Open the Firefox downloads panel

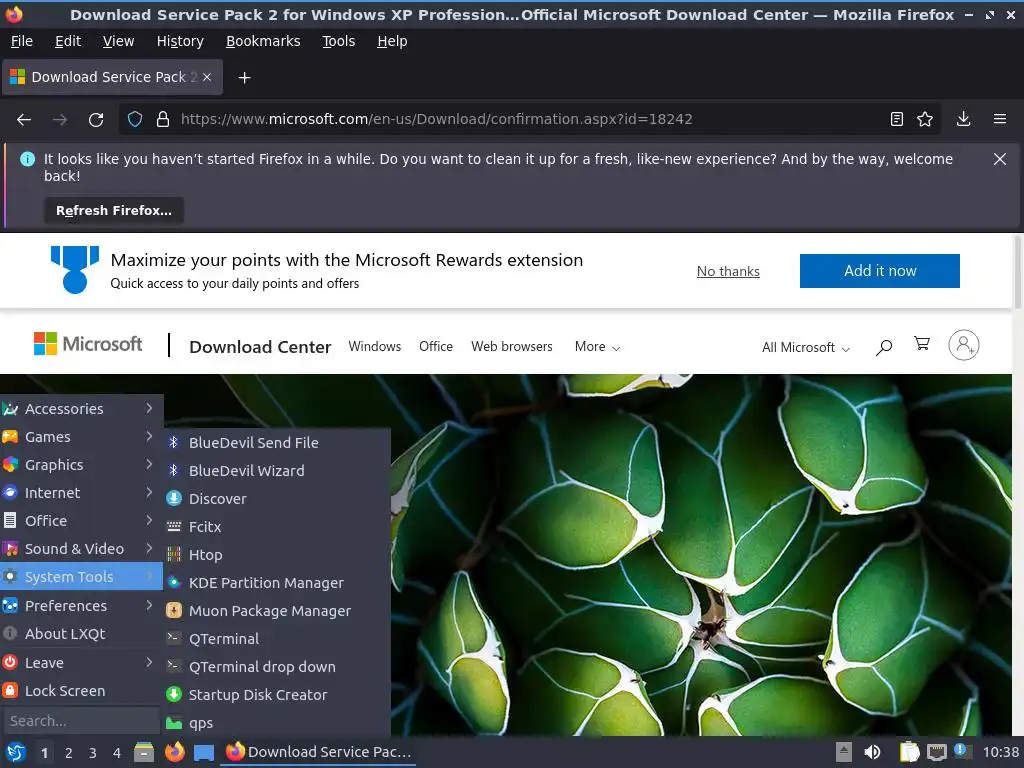(x=963, y=120)
